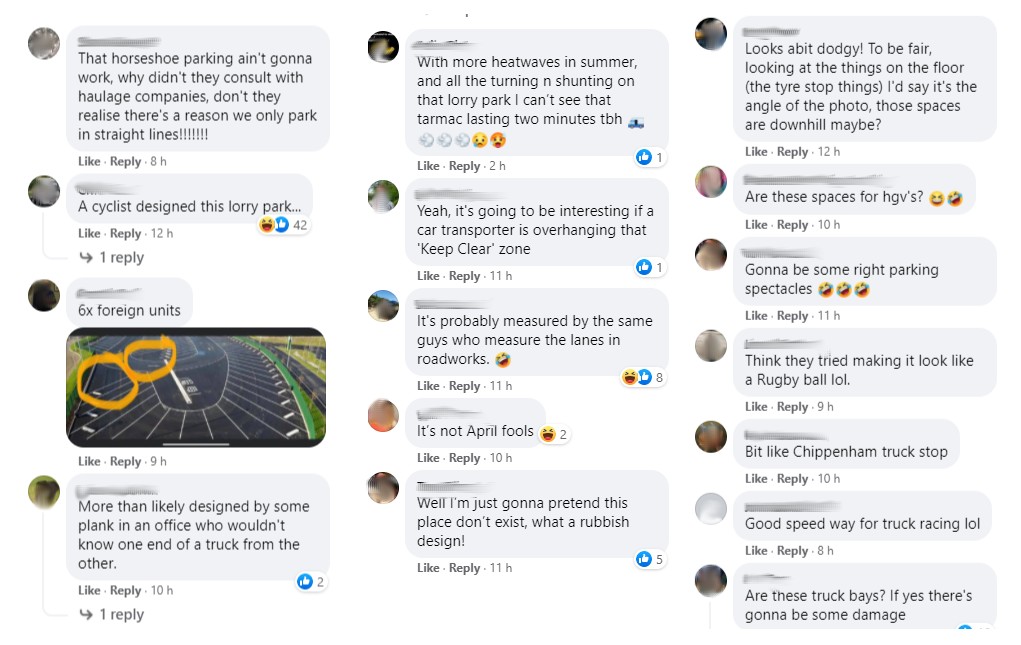Click like badge on rubbish design comment

(650, 559)
